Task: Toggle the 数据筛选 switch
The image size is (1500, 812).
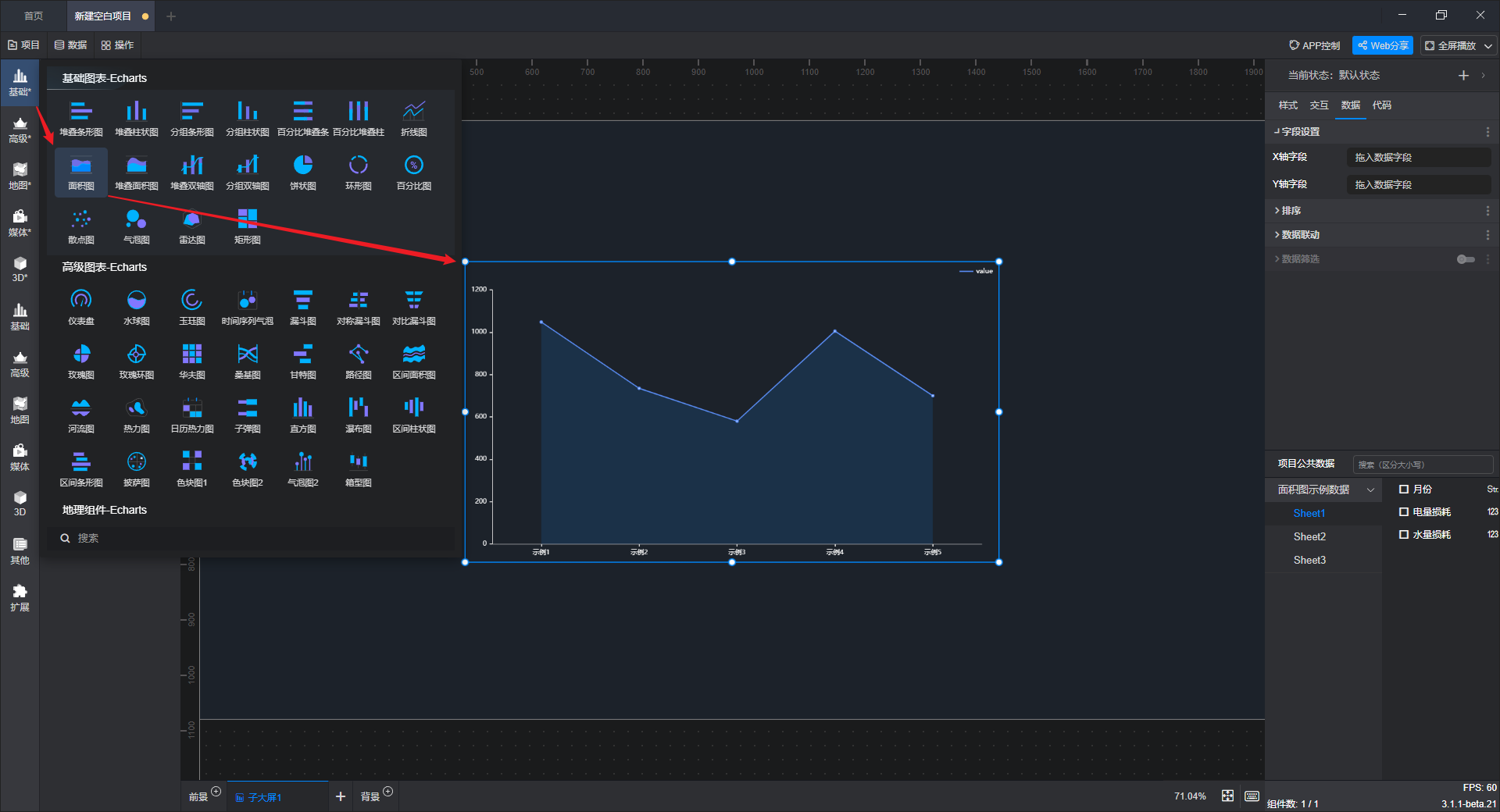Action: [1466, 259]
